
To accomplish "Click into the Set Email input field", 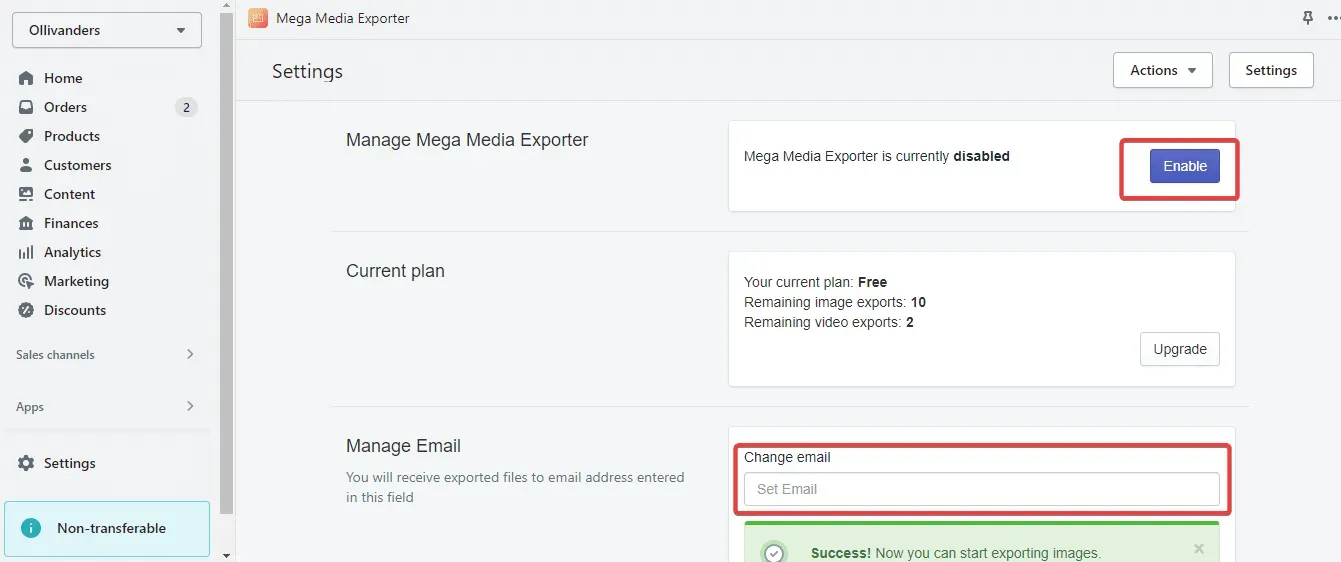I will [x=982, y=489].
